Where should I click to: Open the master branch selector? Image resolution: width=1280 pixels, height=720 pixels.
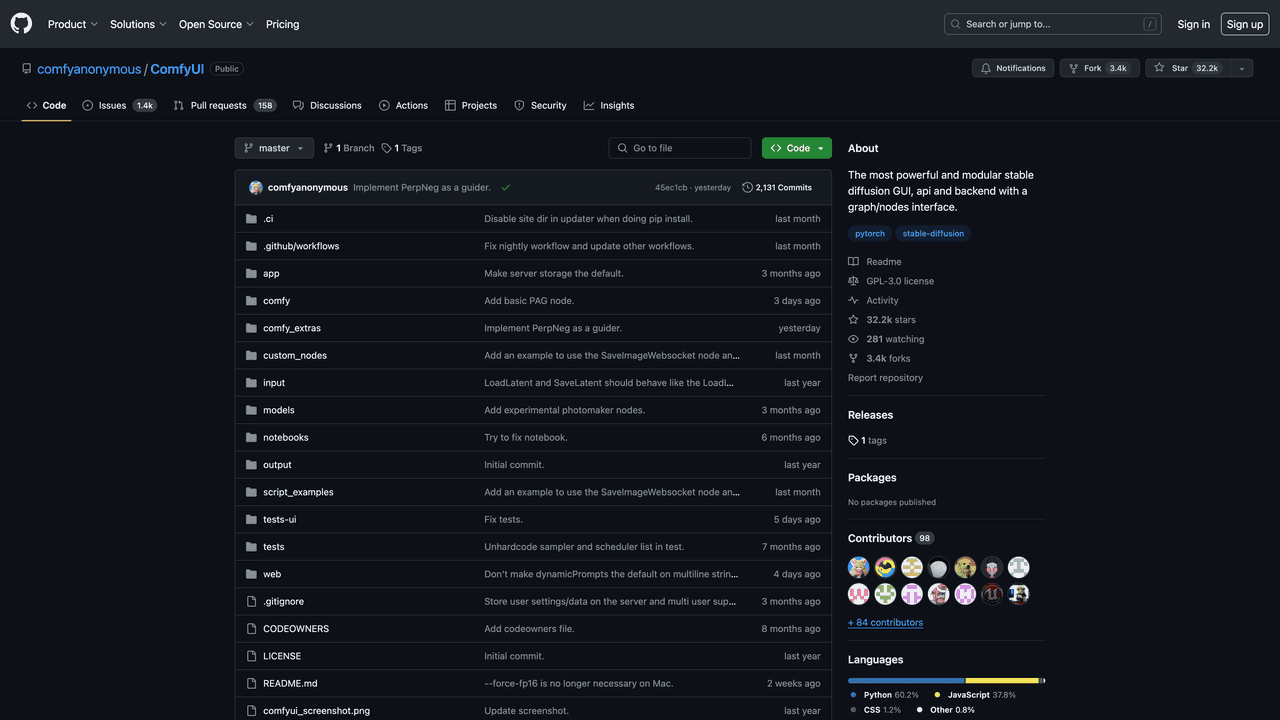274,148
